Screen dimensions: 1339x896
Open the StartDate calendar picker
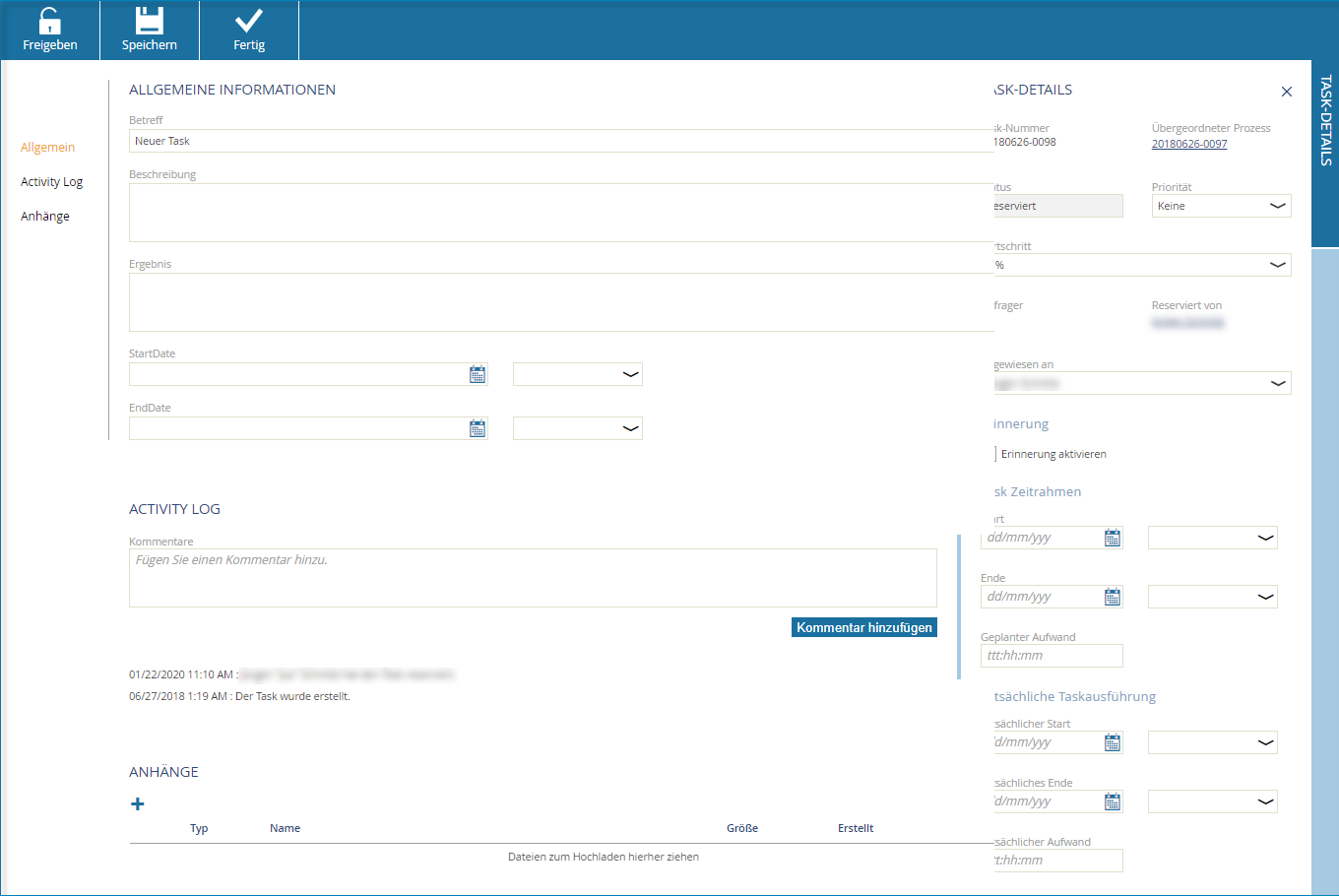(x=478, y=374)
